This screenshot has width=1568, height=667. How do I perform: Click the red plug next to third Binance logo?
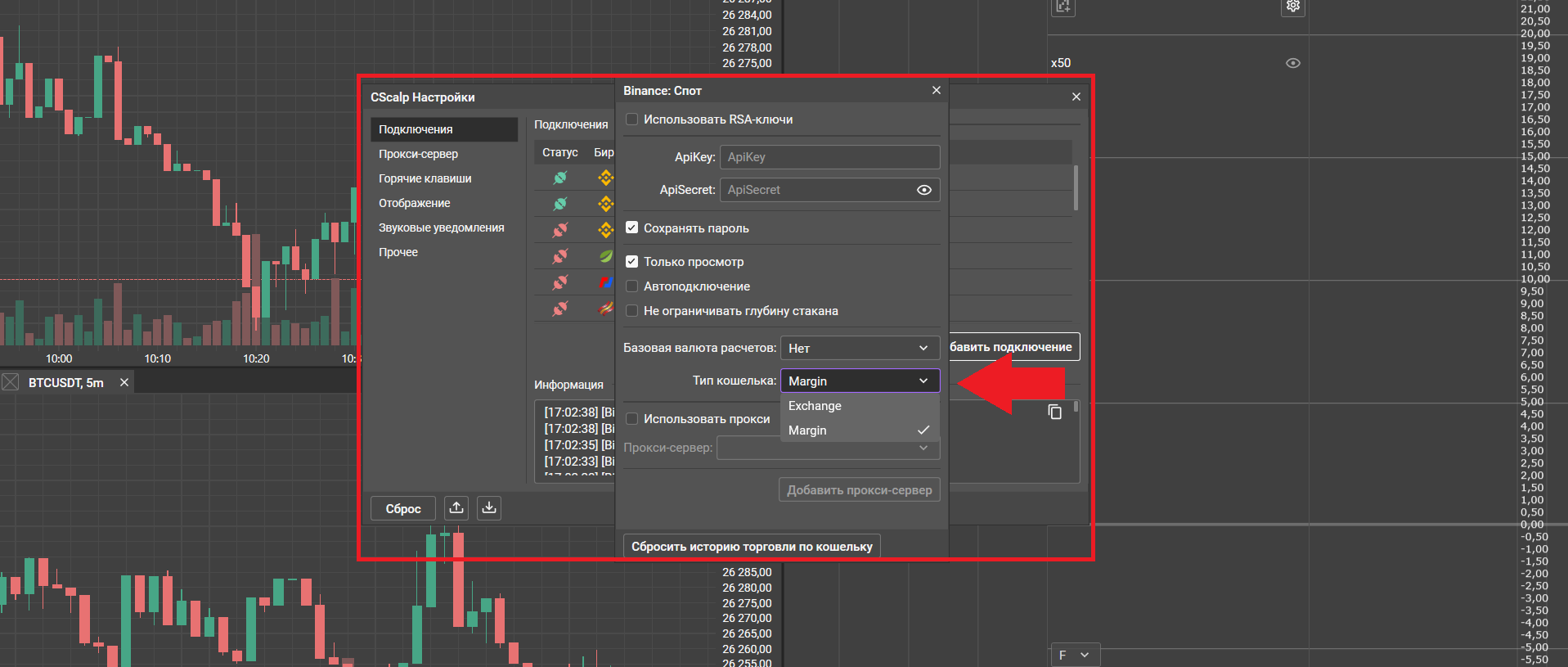click(560, 230)
